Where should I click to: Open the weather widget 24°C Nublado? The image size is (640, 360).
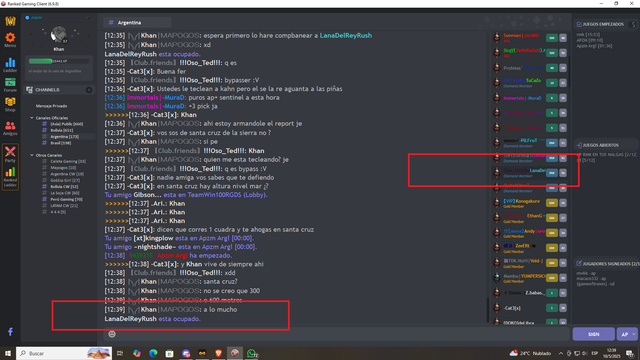point(530,353)
